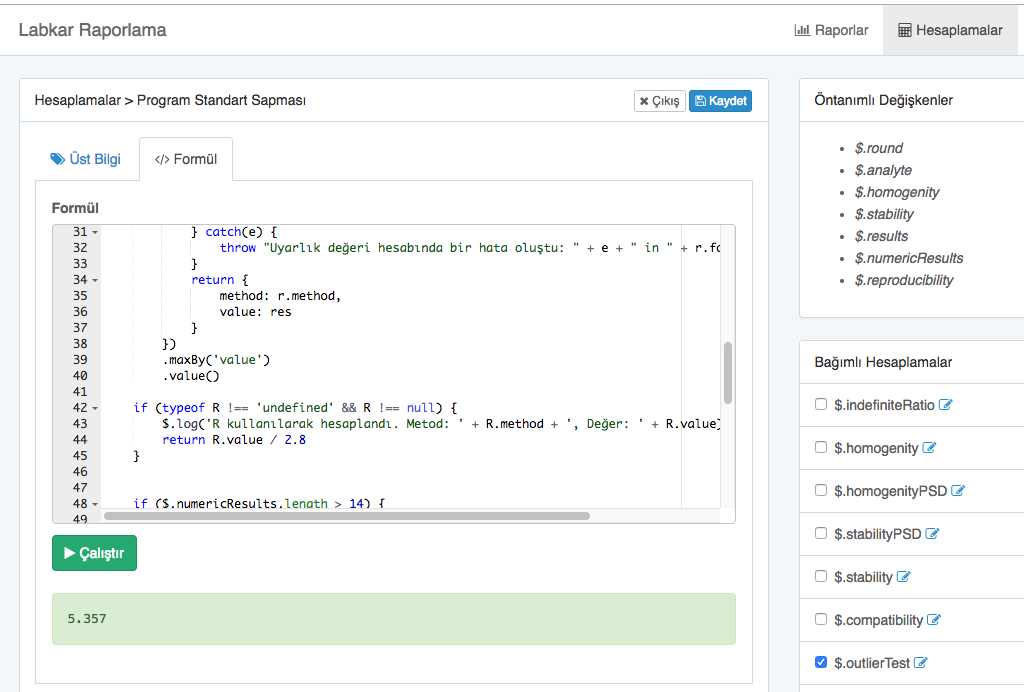1024x692 pixels.
Task: Click edit icon beside $.homogenity
Action: click(929, 448)
